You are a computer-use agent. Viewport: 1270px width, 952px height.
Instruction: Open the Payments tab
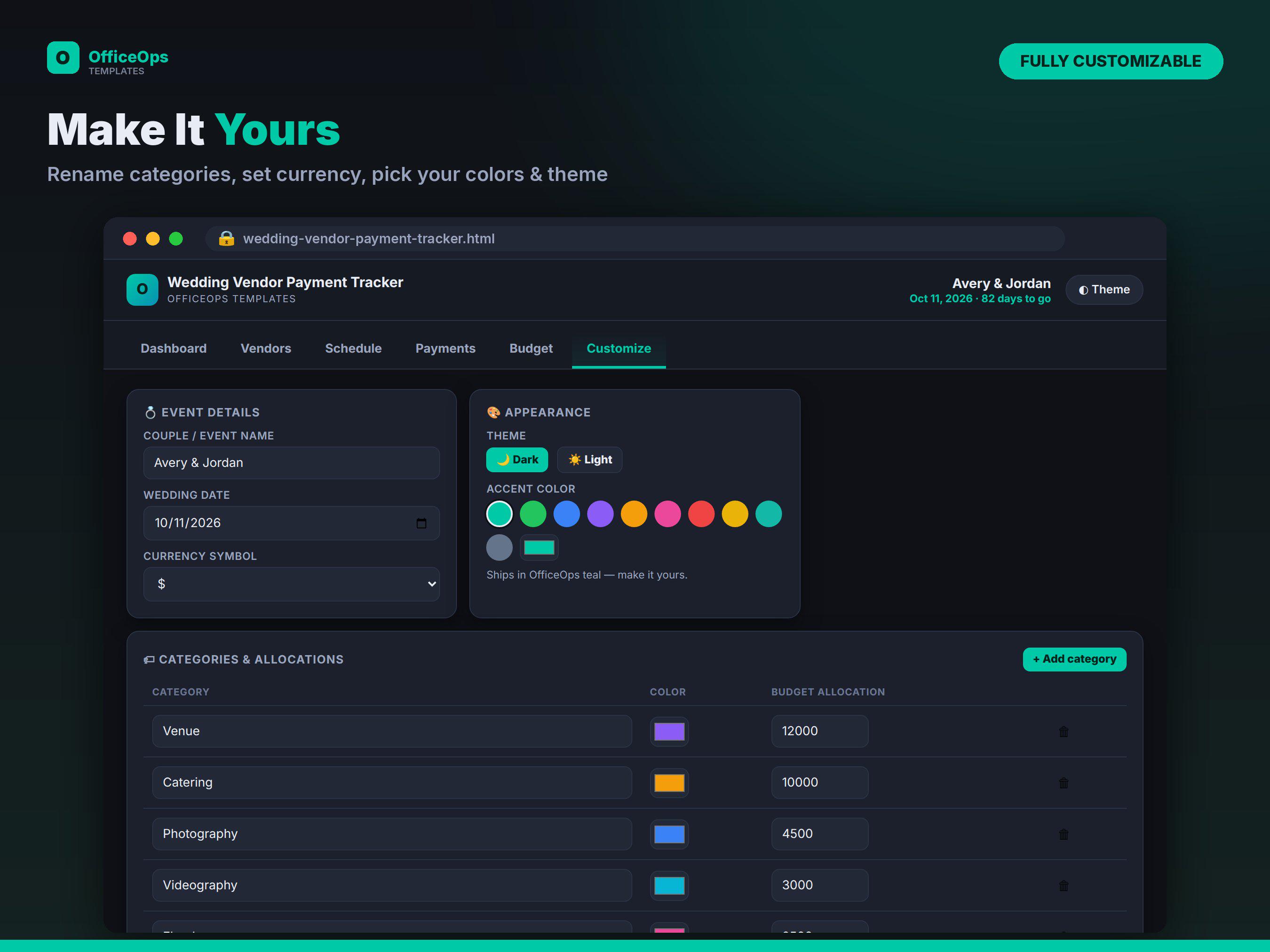coord(445,348)
